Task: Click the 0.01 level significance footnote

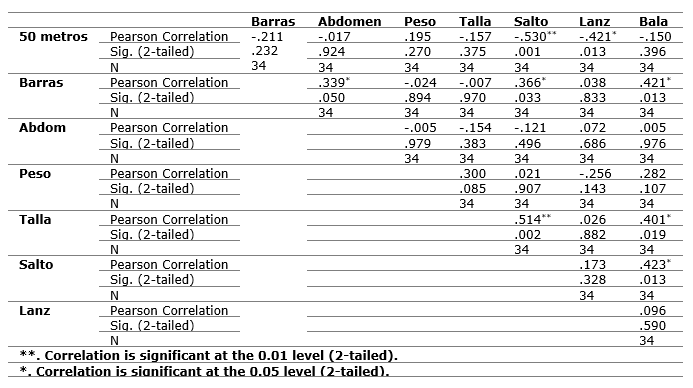Action: pos(209,356)
